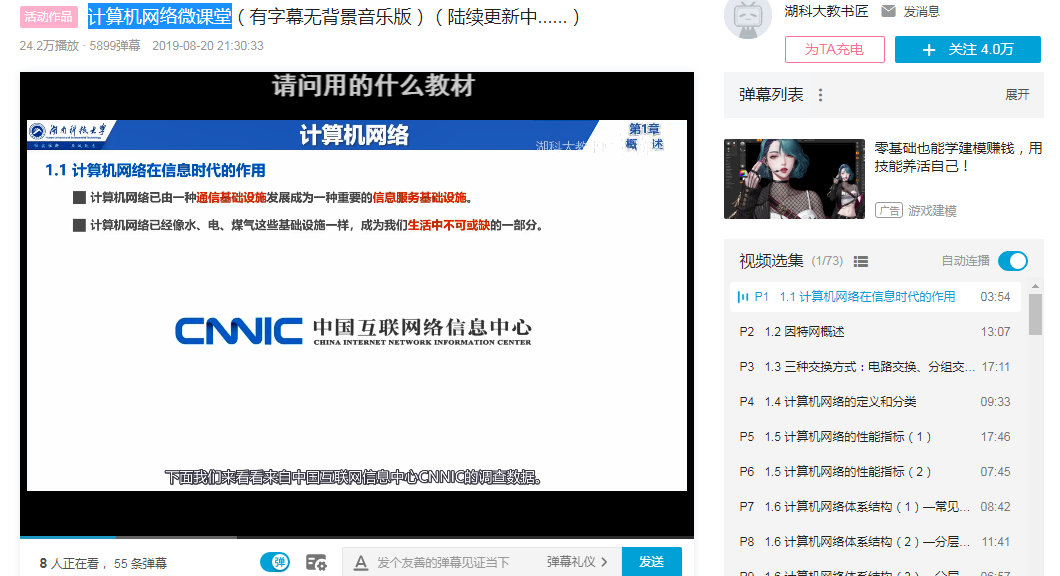Click the ad source label 游戏建模
Screen dimensions: 1060x576
pos(932,211)
